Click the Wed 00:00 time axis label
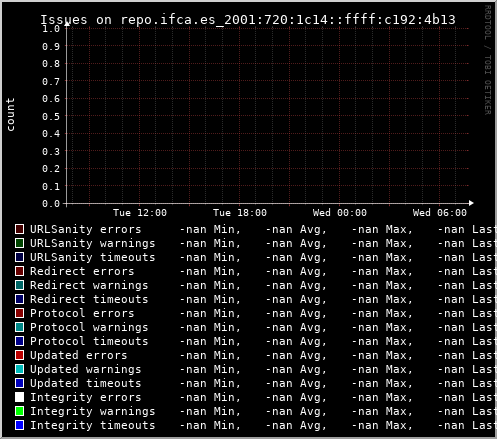Screen dimensions: 497x439 [x=340, y=213]
